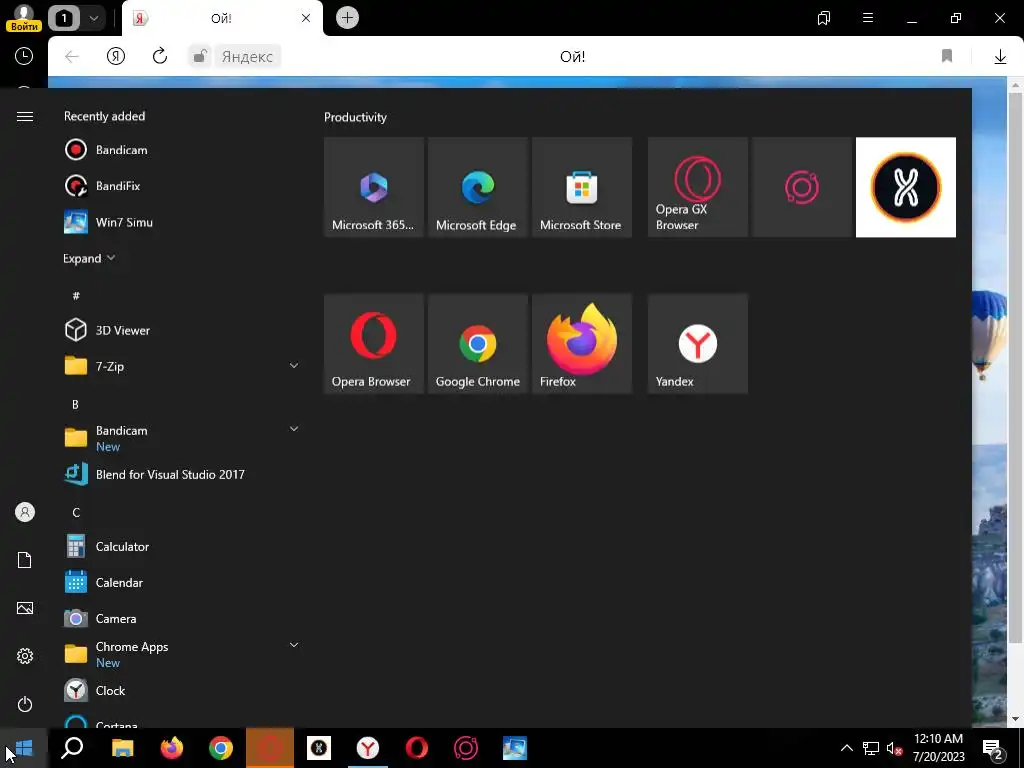Image resolution: width=1024 pixels, height=768 pixels.
Task: Rename the Productivity tile group header
Action: (x=355, y=118)
